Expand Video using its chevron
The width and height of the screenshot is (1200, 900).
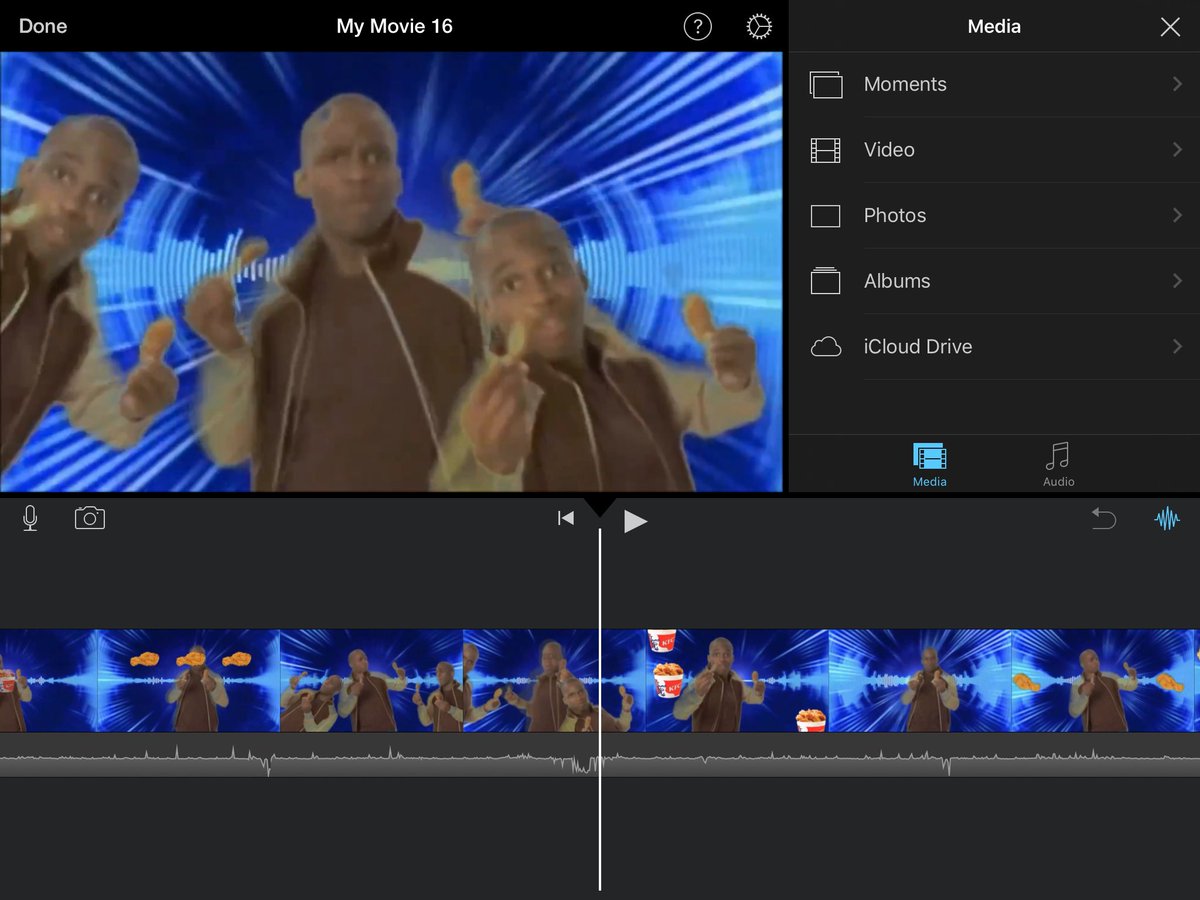[x=1177, y=150]
